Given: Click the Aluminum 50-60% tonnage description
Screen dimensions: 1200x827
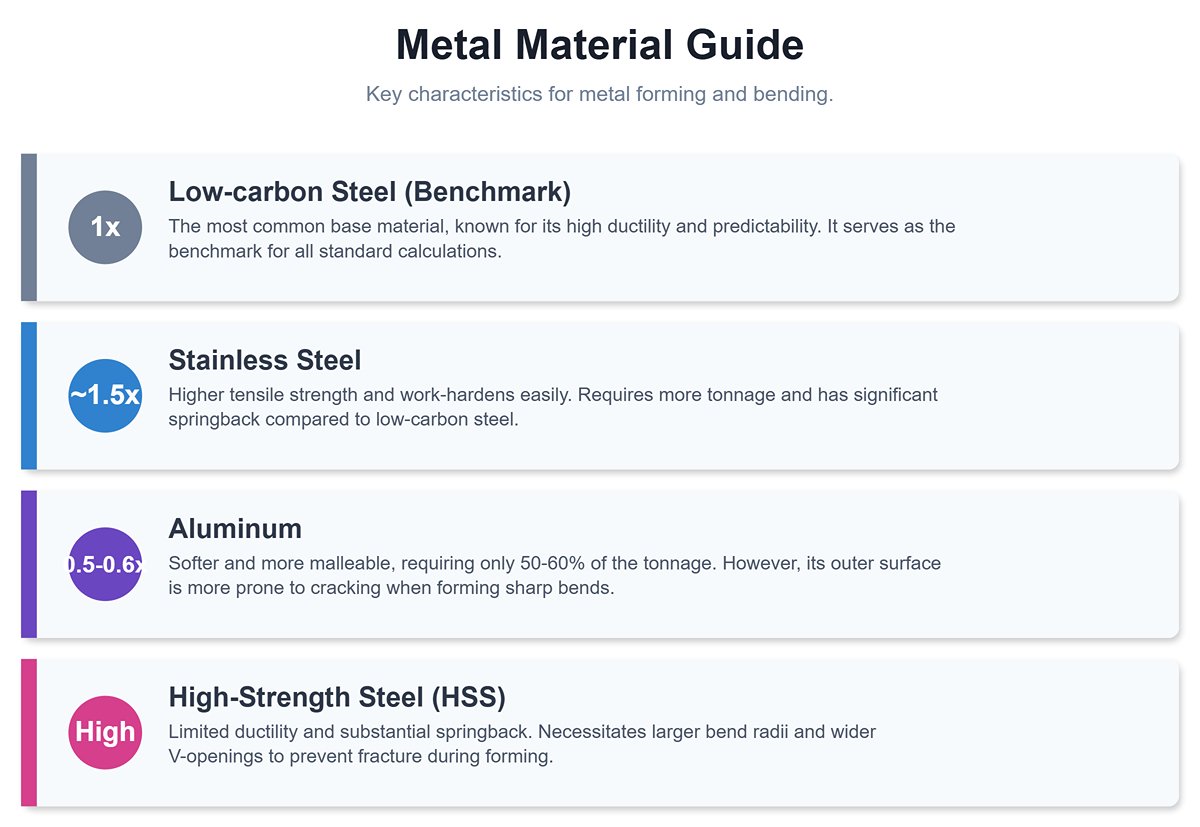Looking at the screenshot, I should tap(554, 575).
